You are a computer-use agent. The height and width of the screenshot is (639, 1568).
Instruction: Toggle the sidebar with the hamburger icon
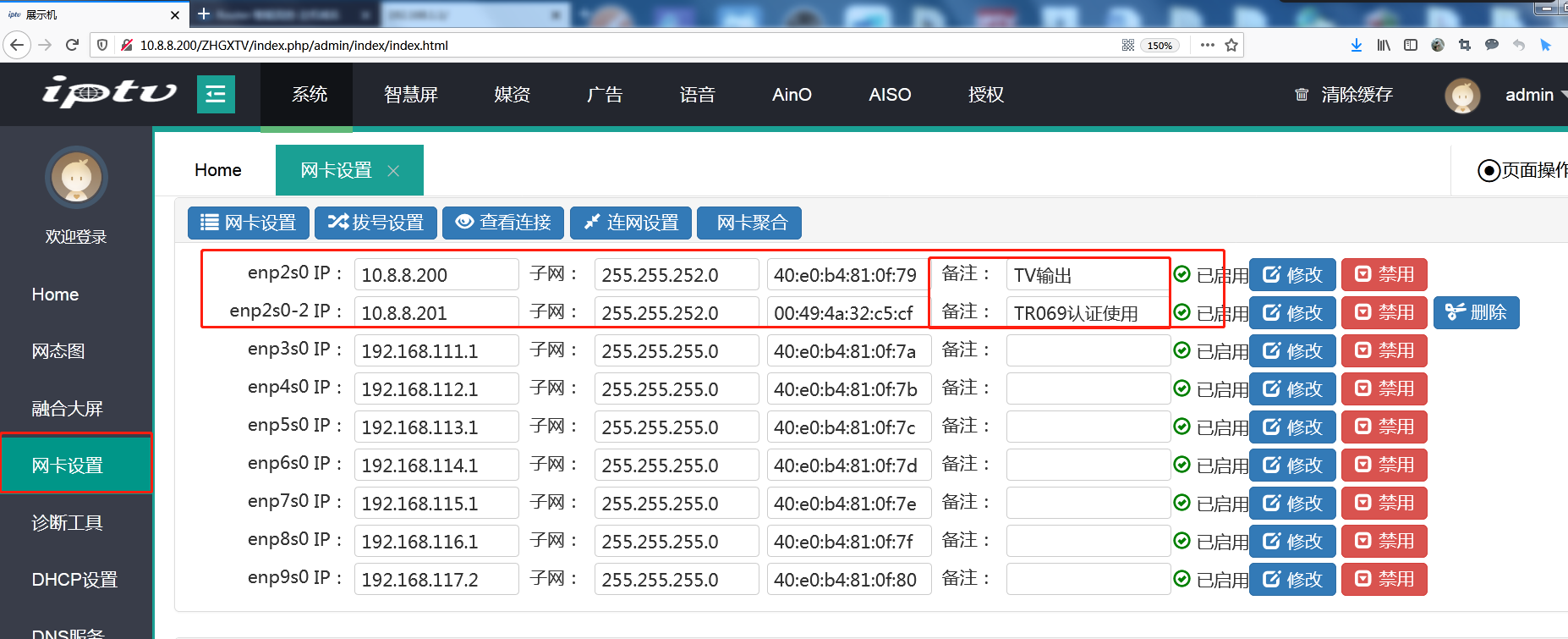click(216, 94)
